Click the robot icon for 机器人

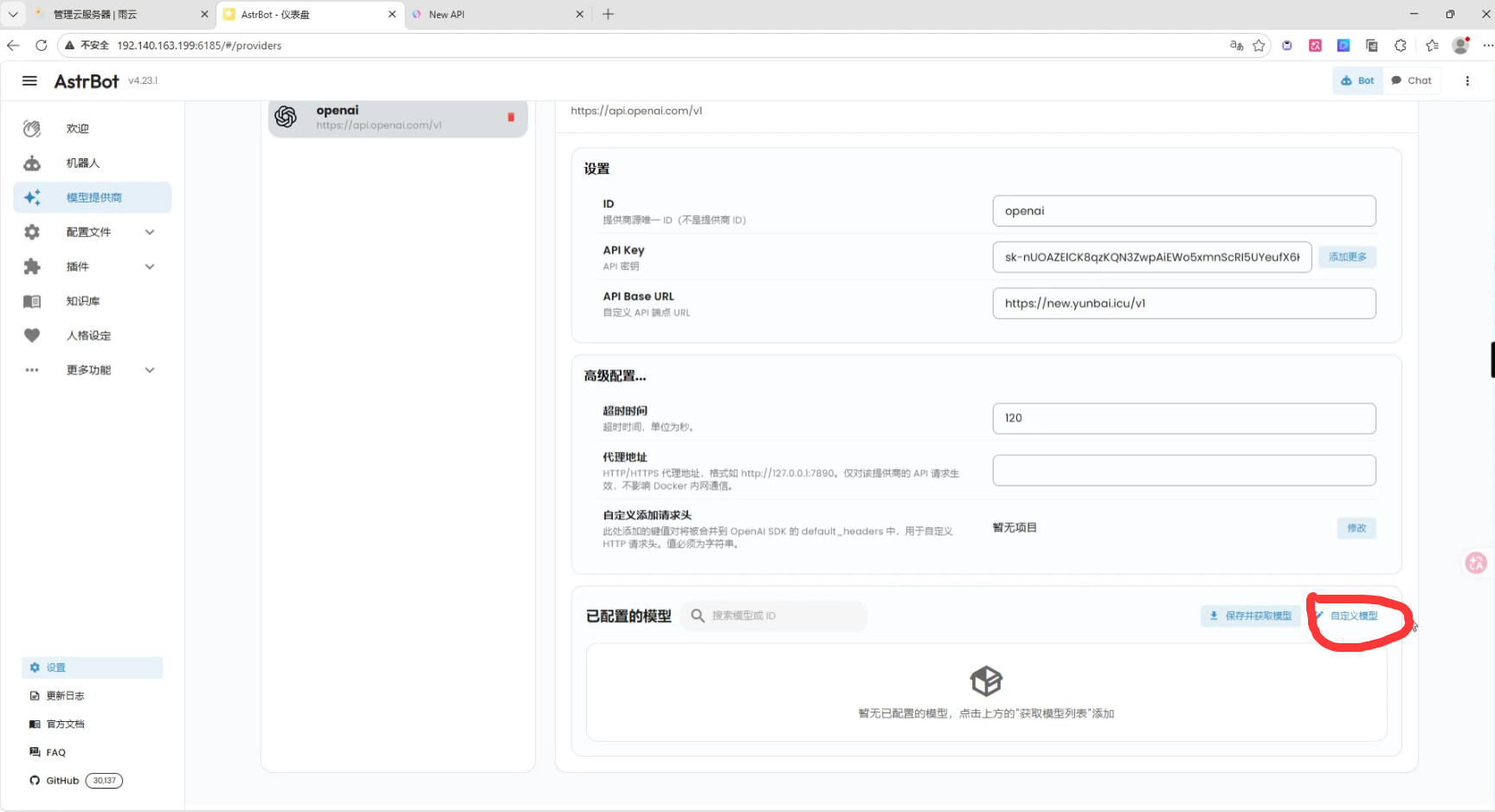(x=32, y=163)
